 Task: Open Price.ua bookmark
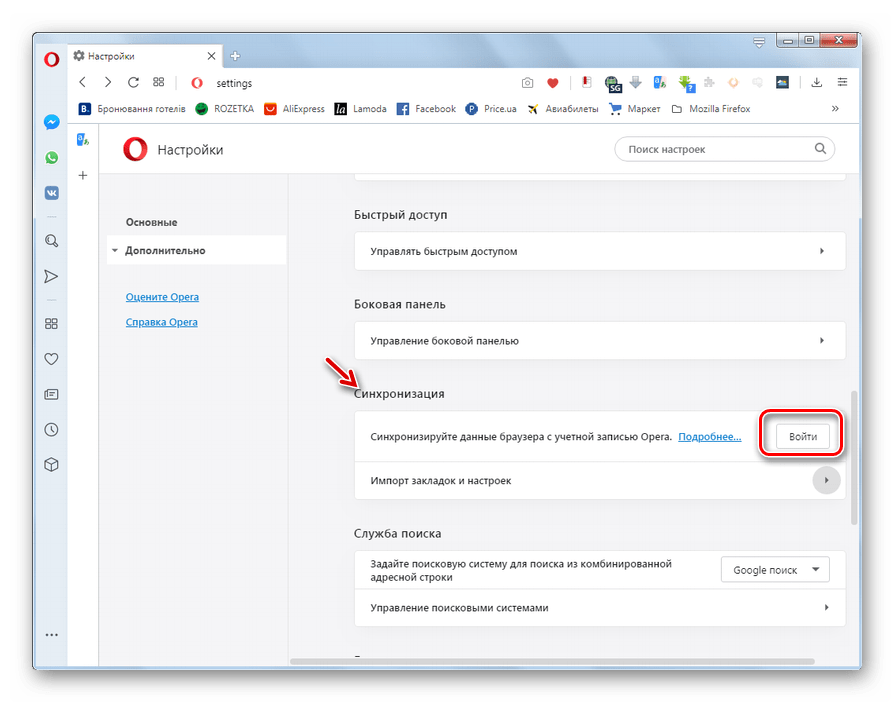tap(491, 108)
